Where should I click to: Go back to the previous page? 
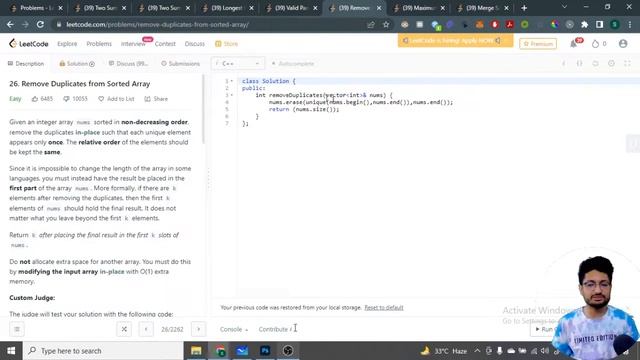click(x=10, y=24)
